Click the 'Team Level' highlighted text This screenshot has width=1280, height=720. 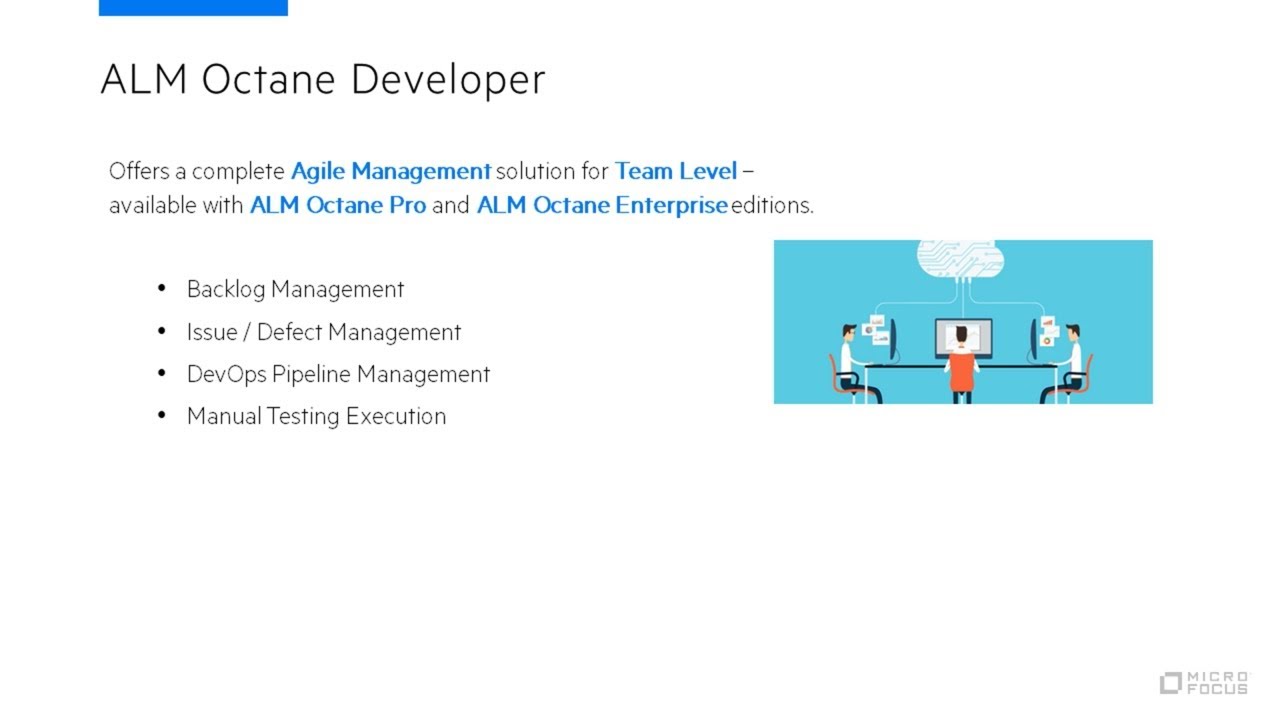tap(676, 171)
